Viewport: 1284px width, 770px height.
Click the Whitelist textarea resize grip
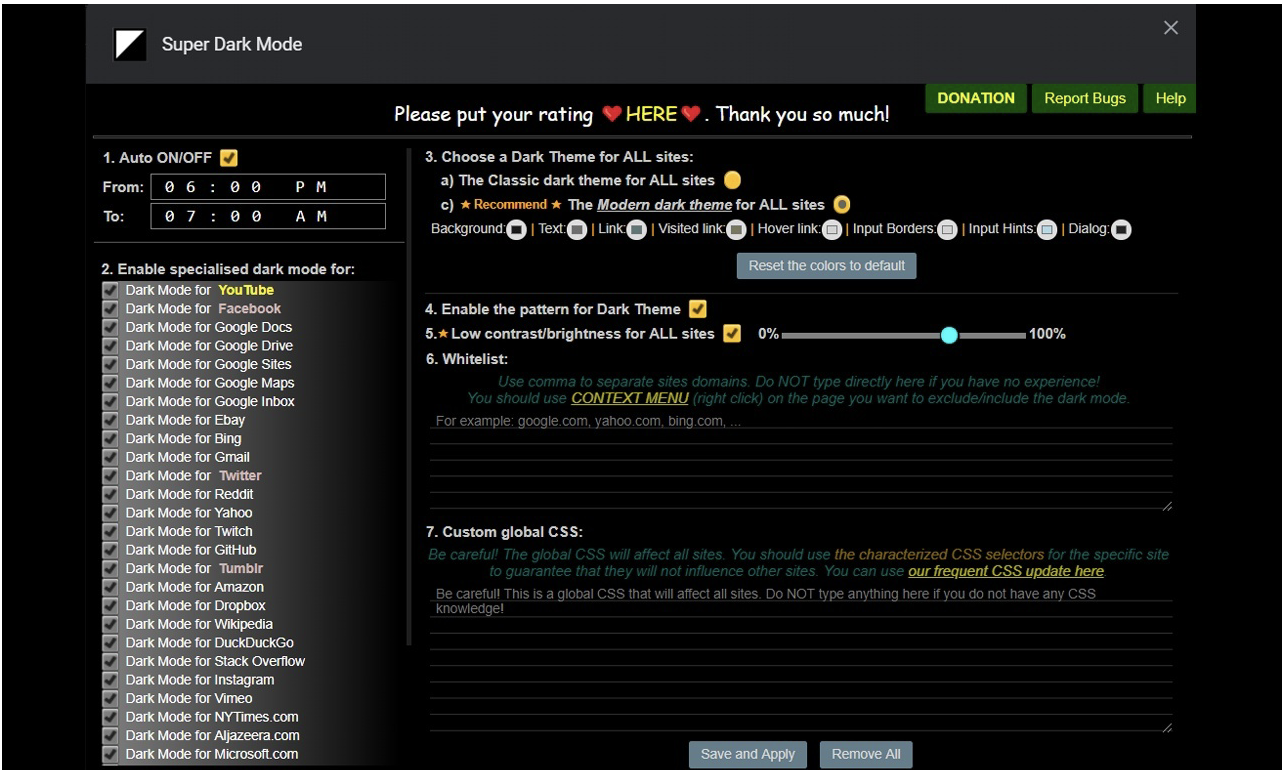[x=1167, y=507]
